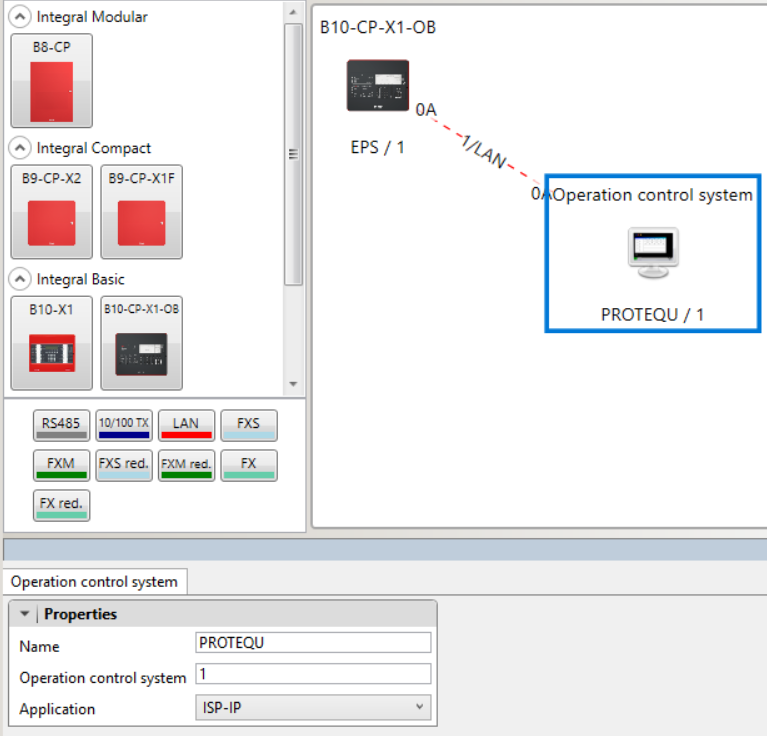The image size is (767, 736).
Task: Collapse the Integral Compact group
Action: (x=20, y=148)
